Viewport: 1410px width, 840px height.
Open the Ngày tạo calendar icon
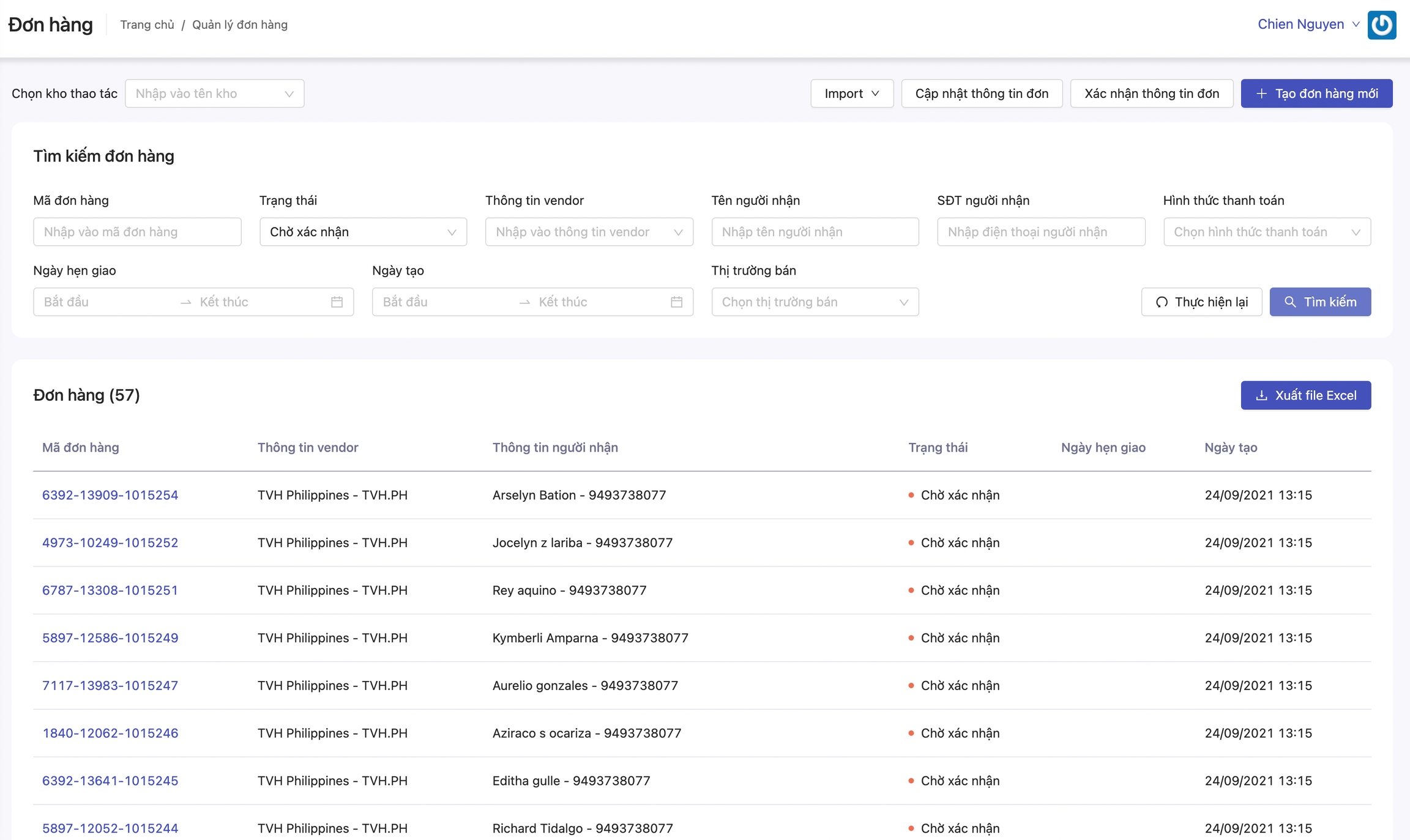tap(676, 302)
